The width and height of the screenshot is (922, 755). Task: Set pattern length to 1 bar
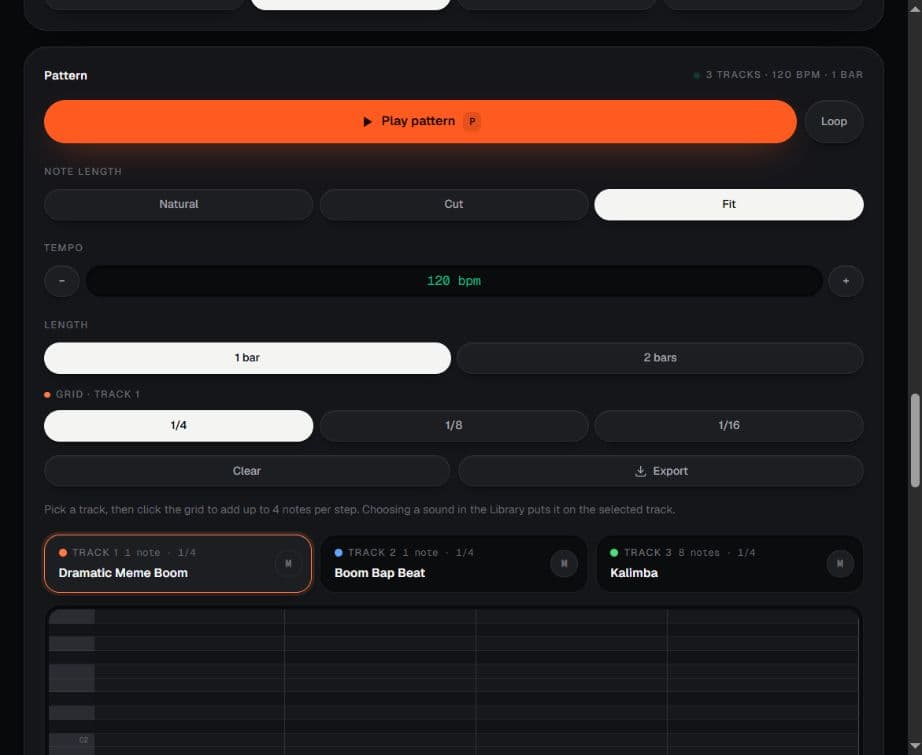(x=247, y=358)
